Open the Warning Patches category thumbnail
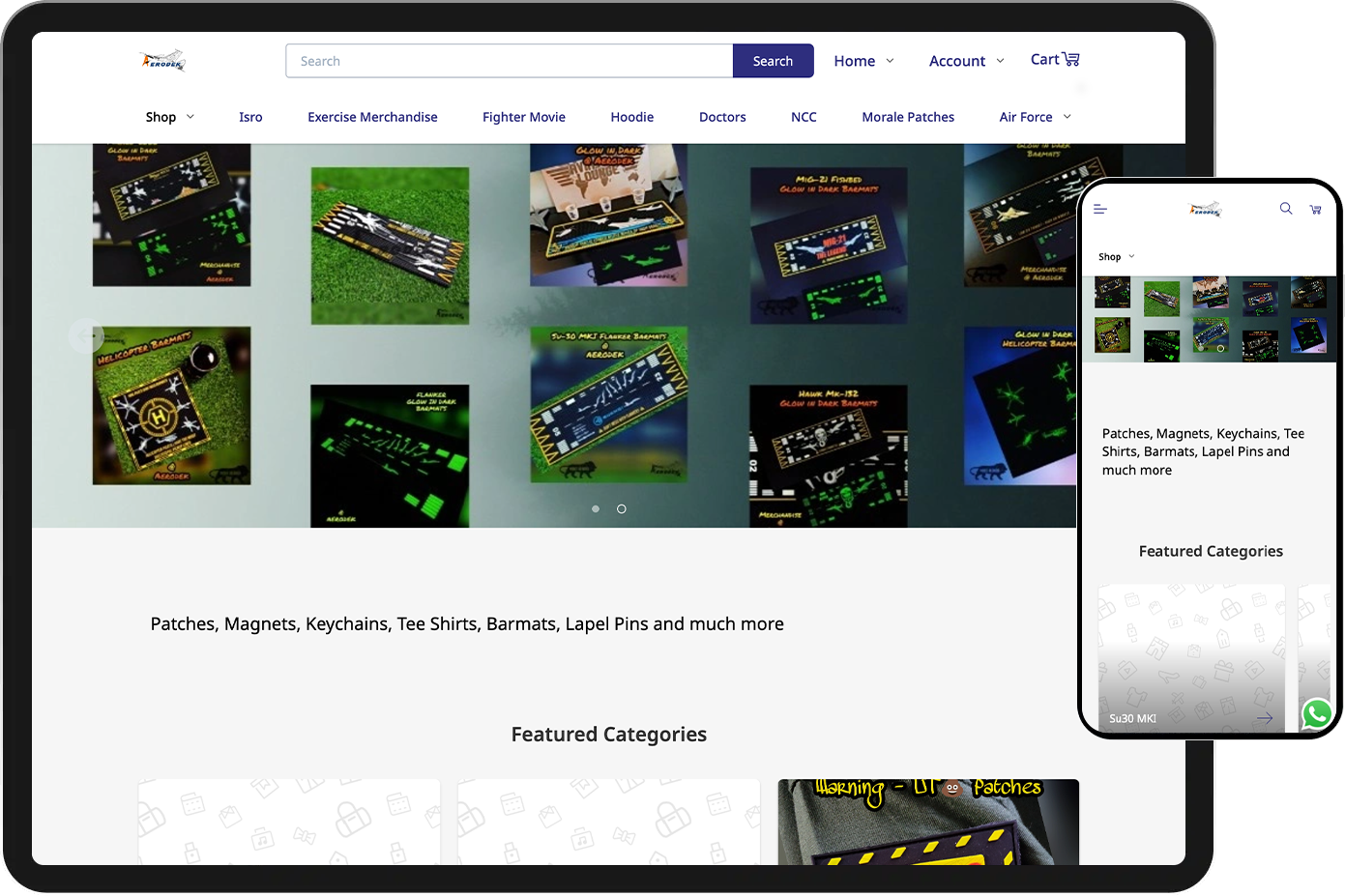This screenshot has width=1345, height=896. pos(928,822)
